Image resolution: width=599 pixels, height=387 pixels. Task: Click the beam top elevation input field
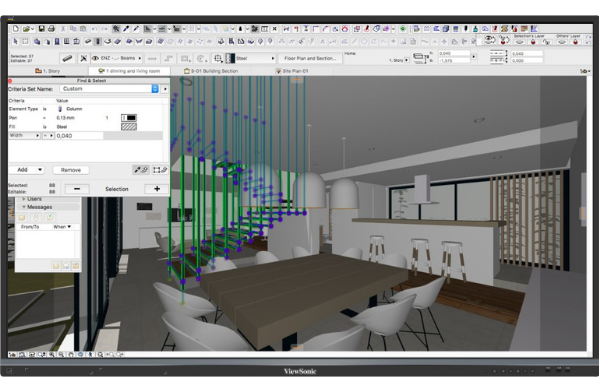coord(454,54)
